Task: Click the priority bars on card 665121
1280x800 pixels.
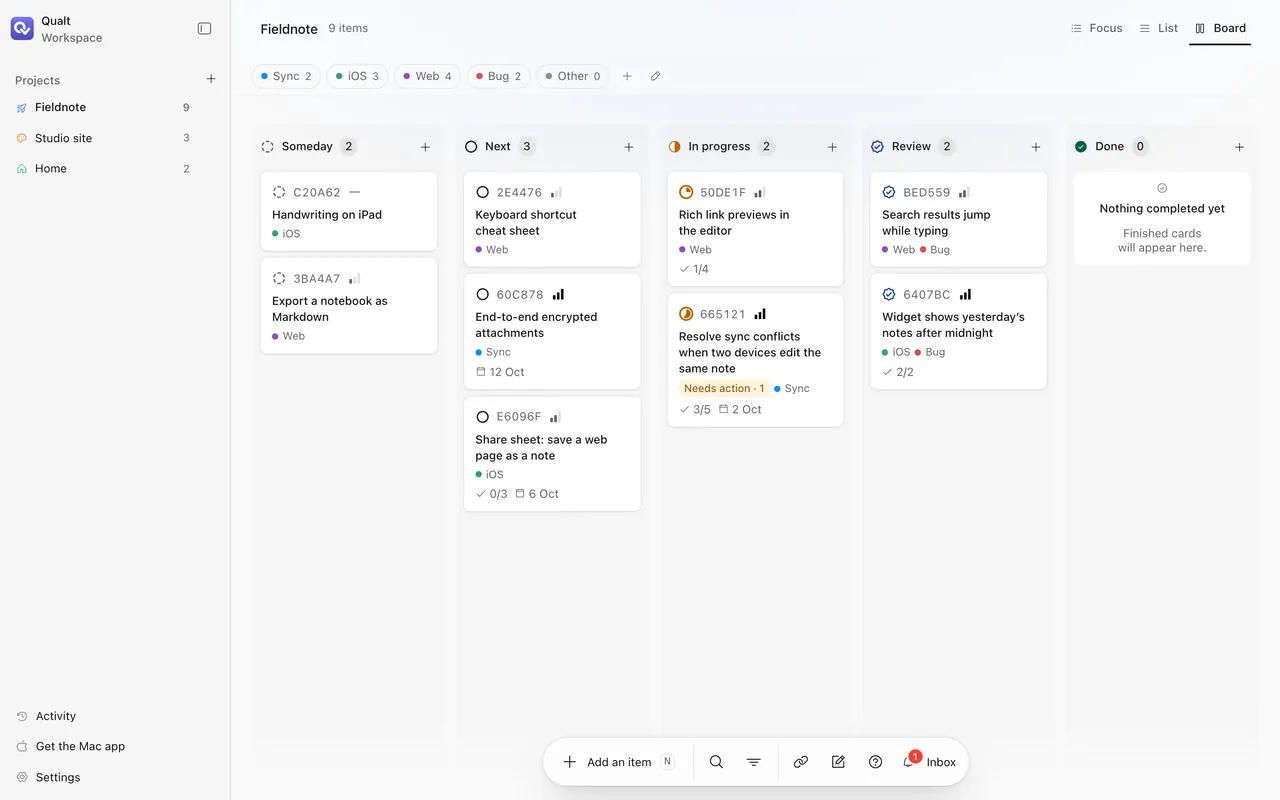Action: pyautogui.click(x=760, y=314)
